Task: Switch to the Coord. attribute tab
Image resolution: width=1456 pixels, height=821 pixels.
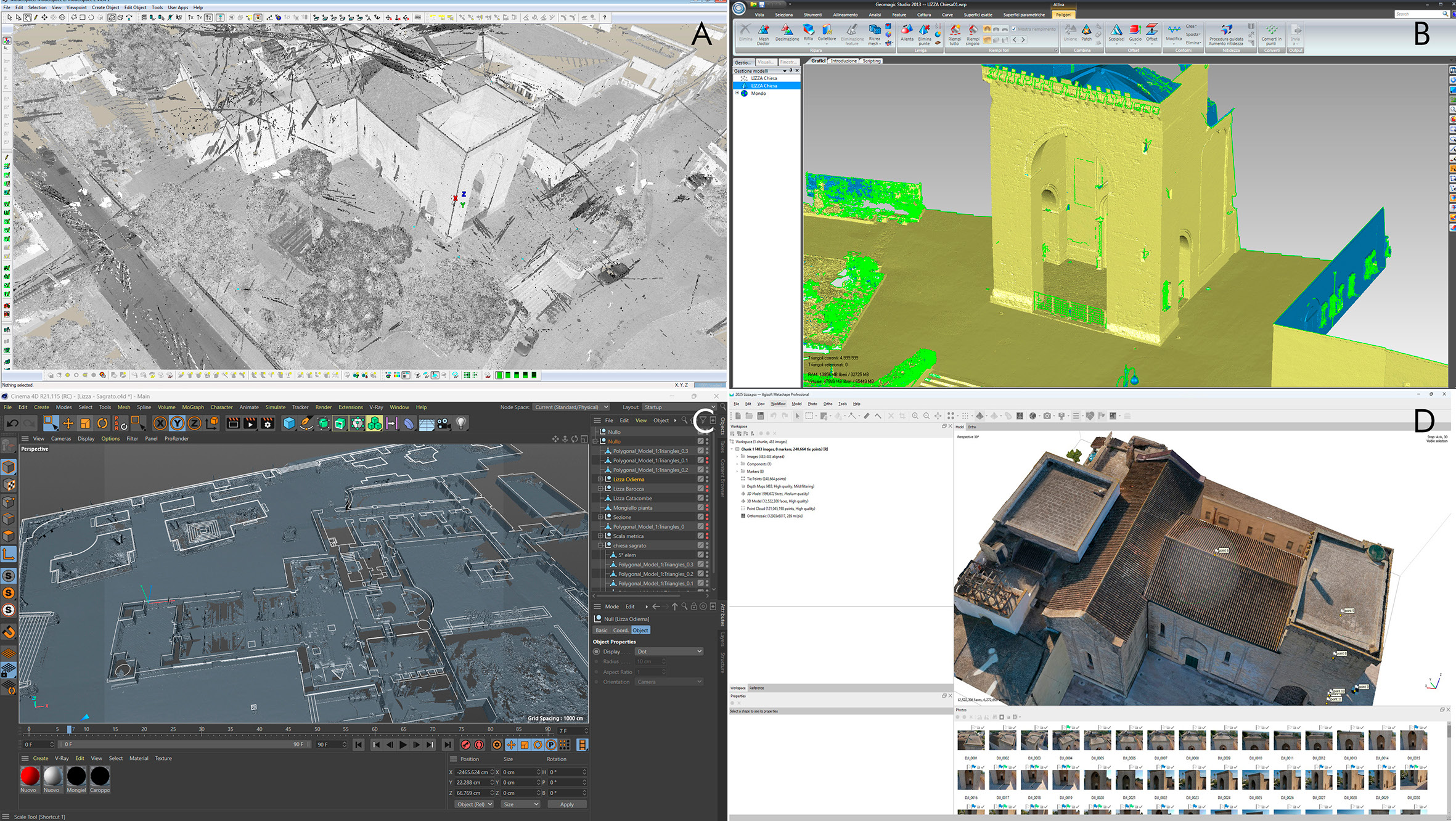Action: 621,630
